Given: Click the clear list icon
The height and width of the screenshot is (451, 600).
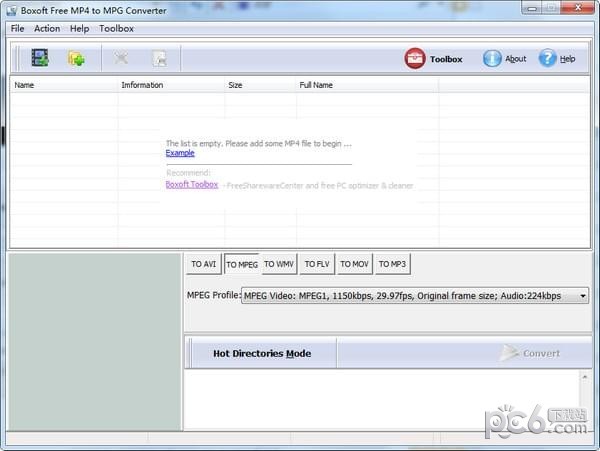Looking at the screenshot, I should [x=160, y=59].
